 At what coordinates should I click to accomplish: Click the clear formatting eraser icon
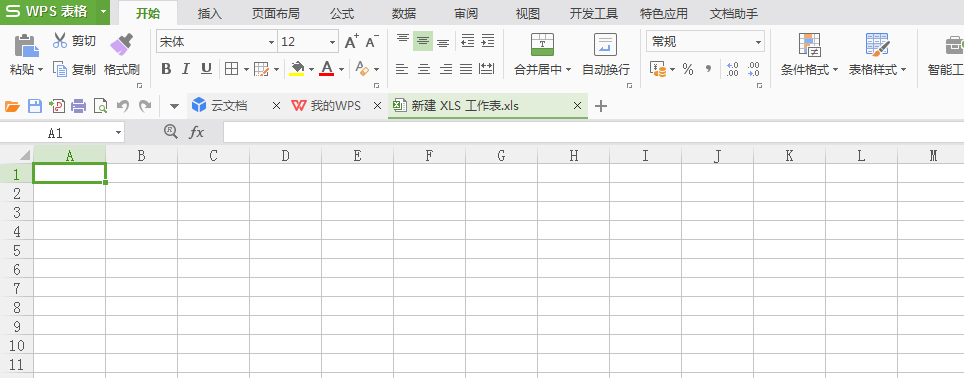coord(362,69)
